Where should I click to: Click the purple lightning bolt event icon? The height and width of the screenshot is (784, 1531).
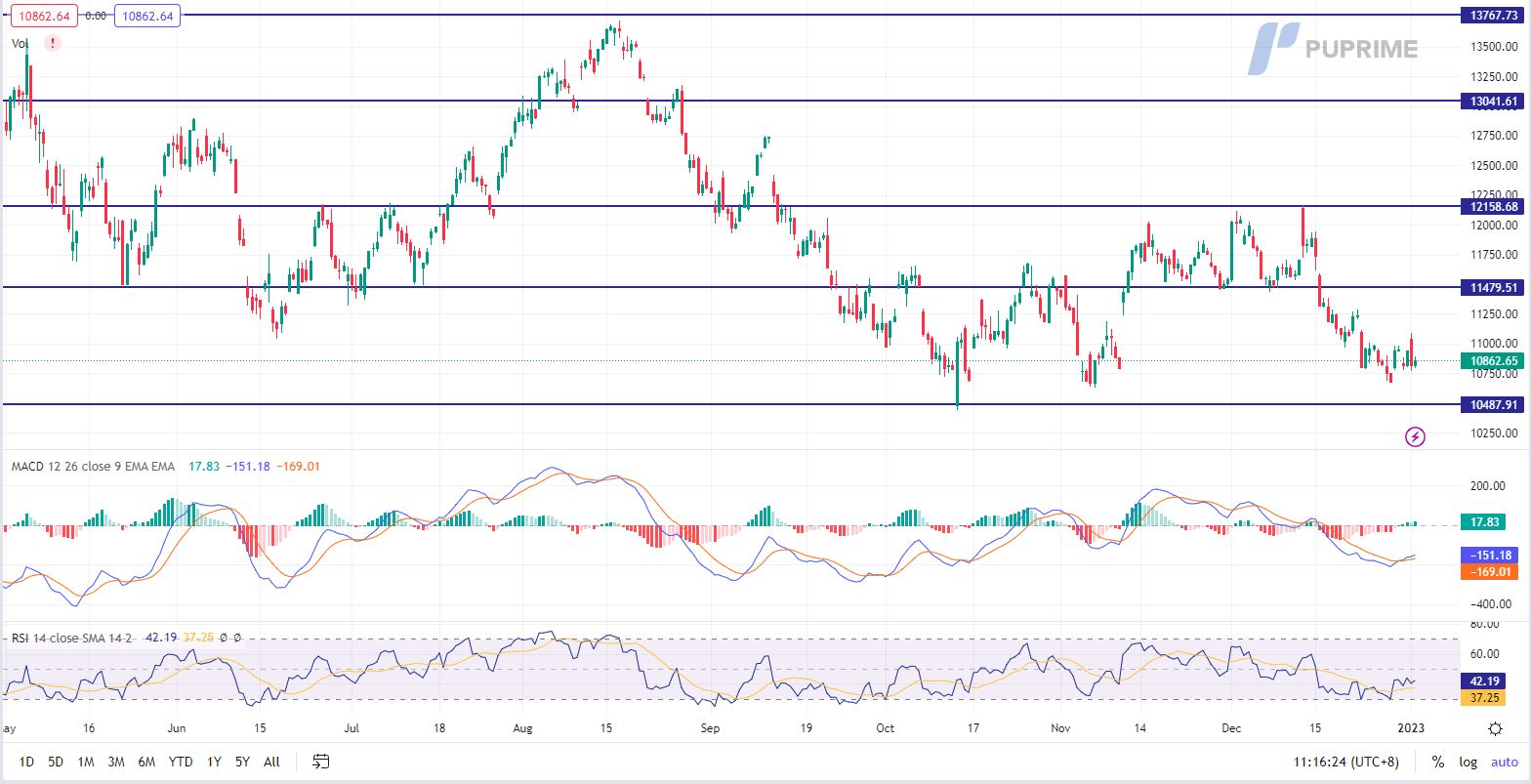[x=1415, y=436]
